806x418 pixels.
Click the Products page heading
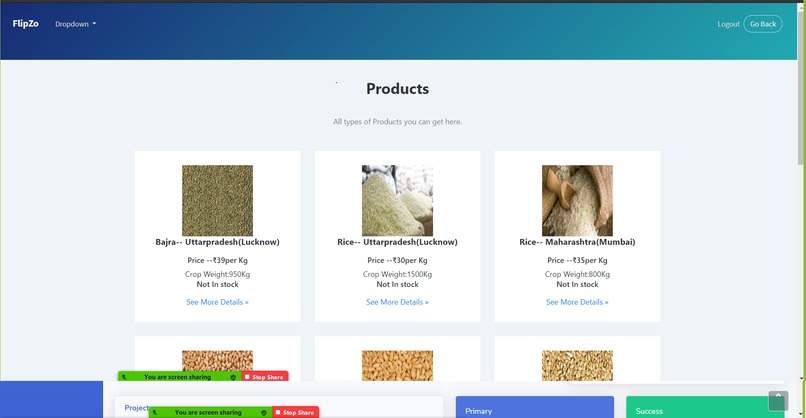coord(397,88)
